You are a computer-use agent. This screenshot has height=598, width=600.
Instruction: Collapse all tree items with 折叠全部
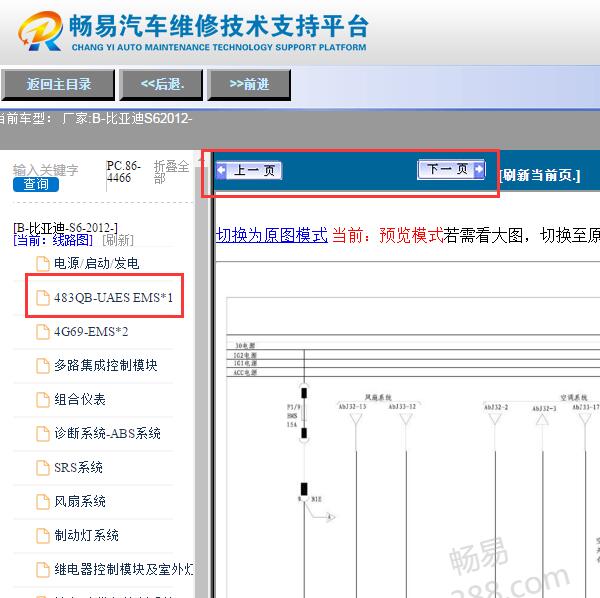[x=171, y=172]
